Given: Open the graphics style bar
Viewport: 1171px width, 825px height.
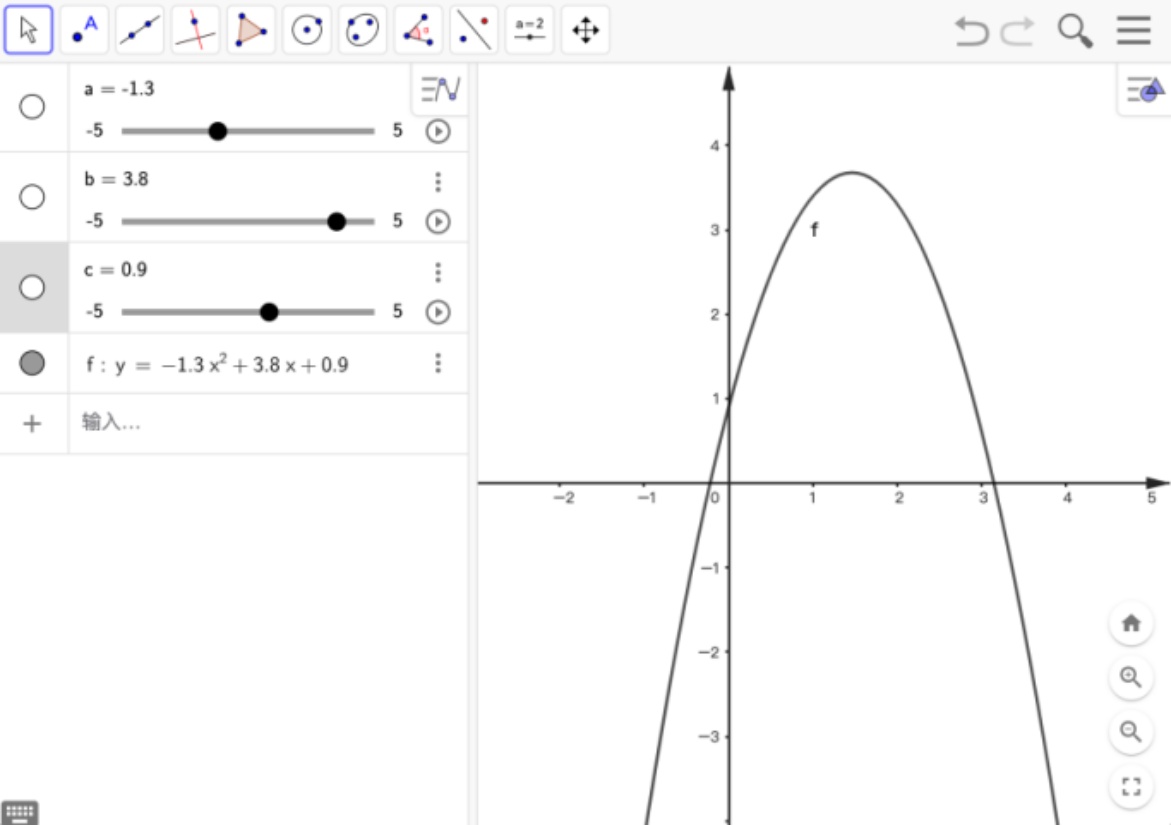Looking at the screenshot, I should click(1145, 90).
